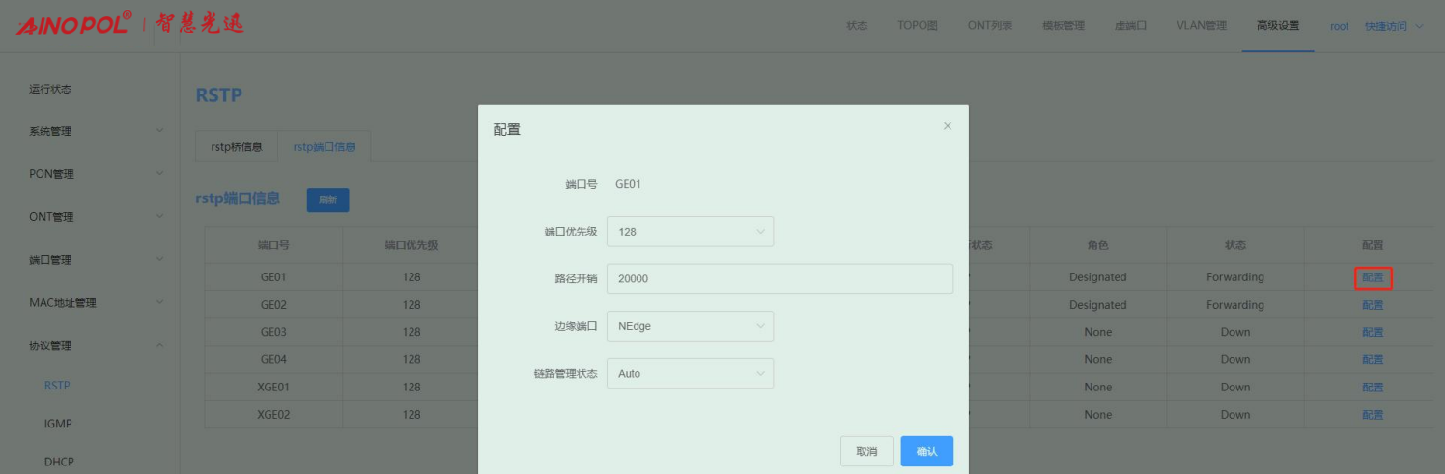Click the blue 刷新 button

[327, 200]
